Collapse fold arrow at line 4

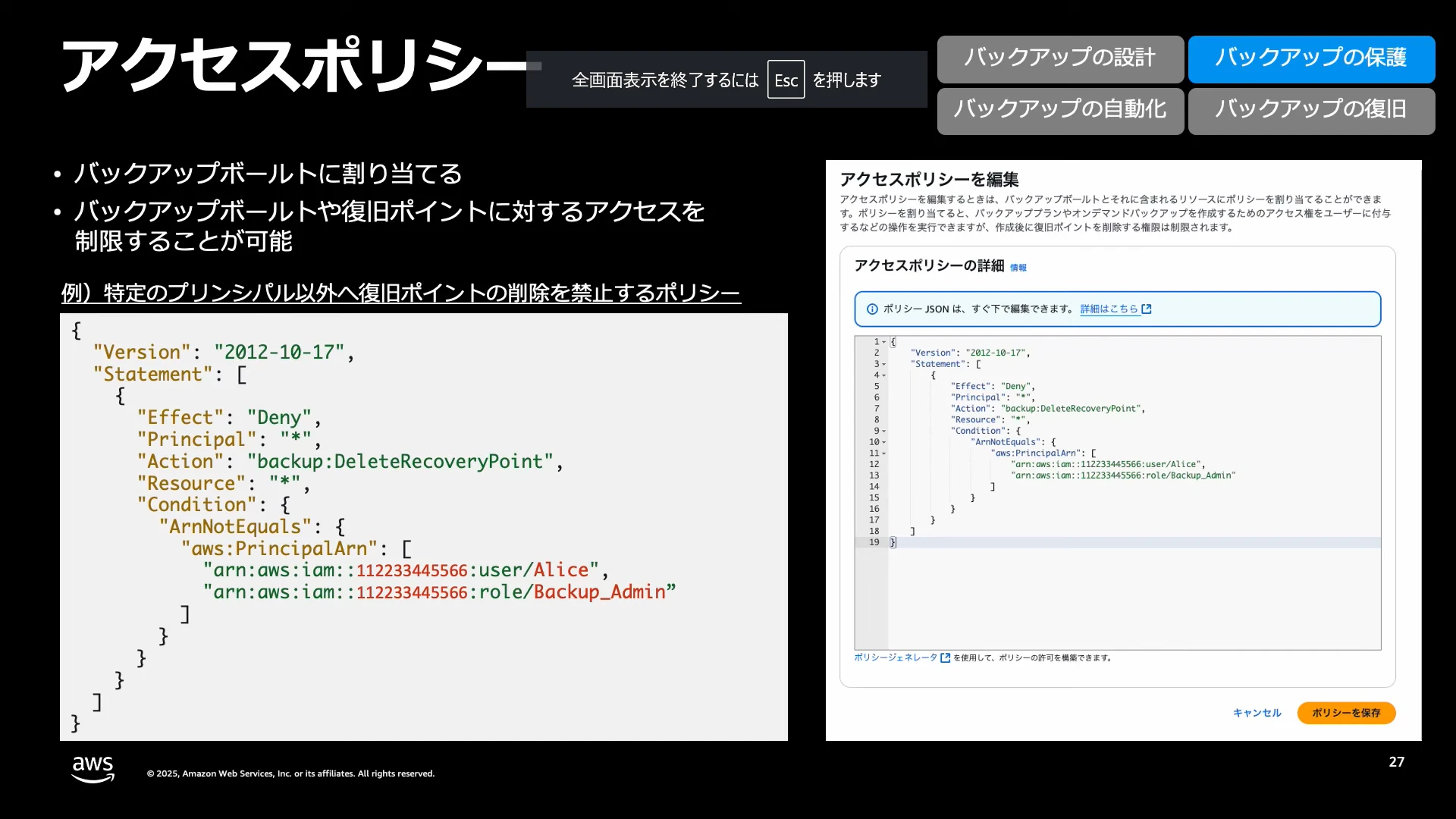point(884,375)
